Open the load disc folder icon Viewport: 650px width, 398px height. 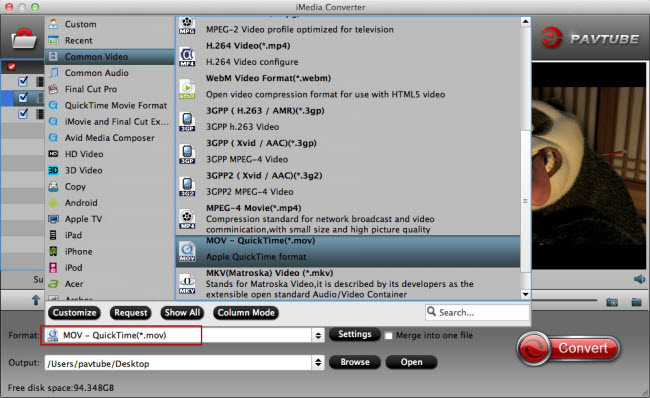click(x=24, y=39)
